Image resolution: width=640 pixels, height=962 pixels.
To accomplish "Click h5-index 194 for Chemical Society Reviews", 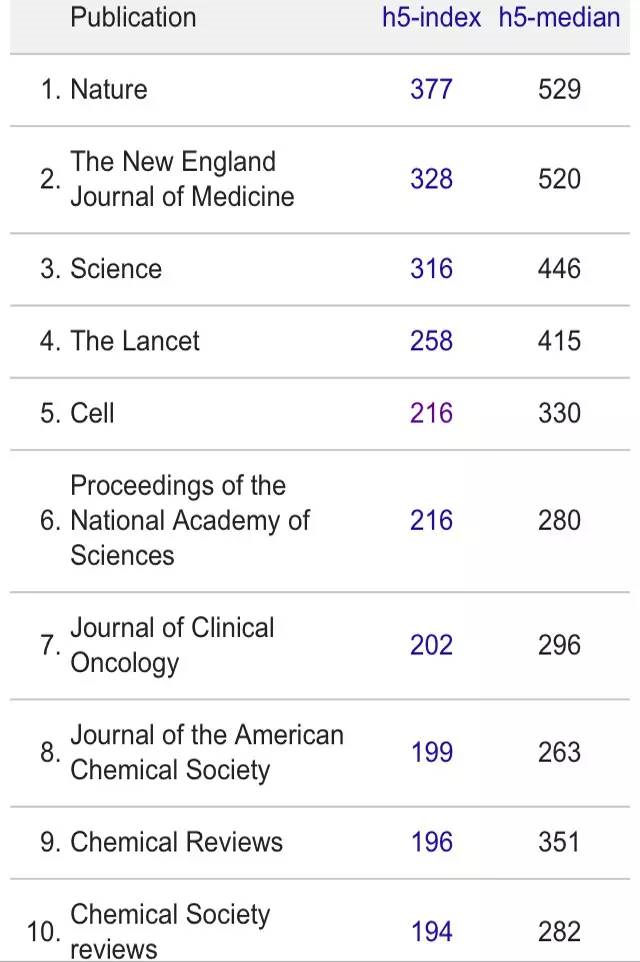I will point(431,932).
